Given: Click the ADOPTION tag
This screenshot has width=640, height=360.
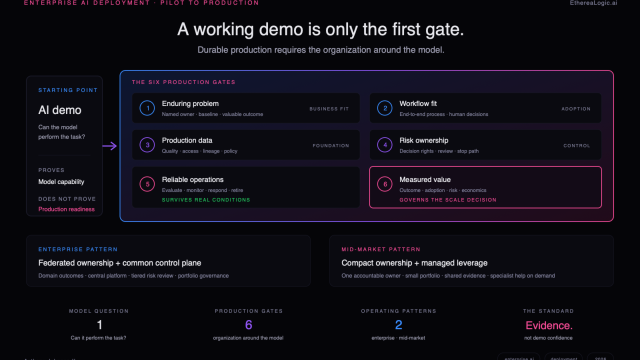Looking at the screenshot, I should (576, 109).
